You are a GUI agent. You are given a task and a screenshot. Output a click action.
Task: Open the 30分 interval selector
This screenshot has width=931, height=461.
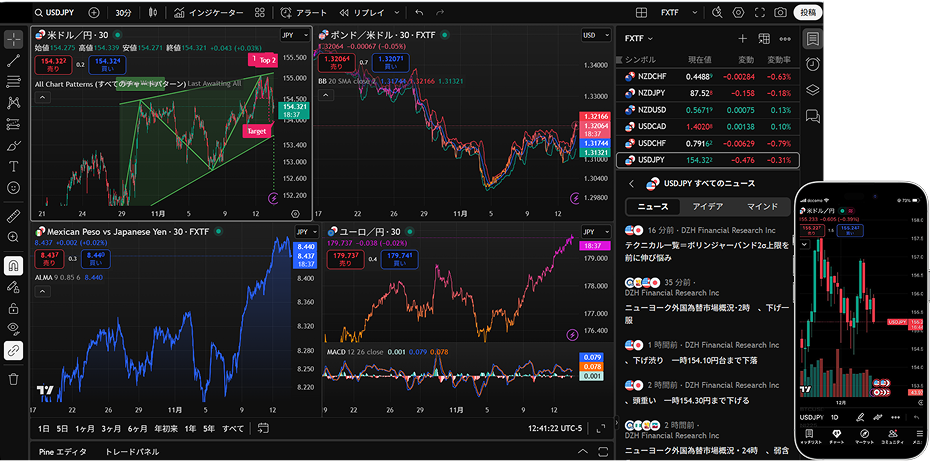[x=124, y=12]
